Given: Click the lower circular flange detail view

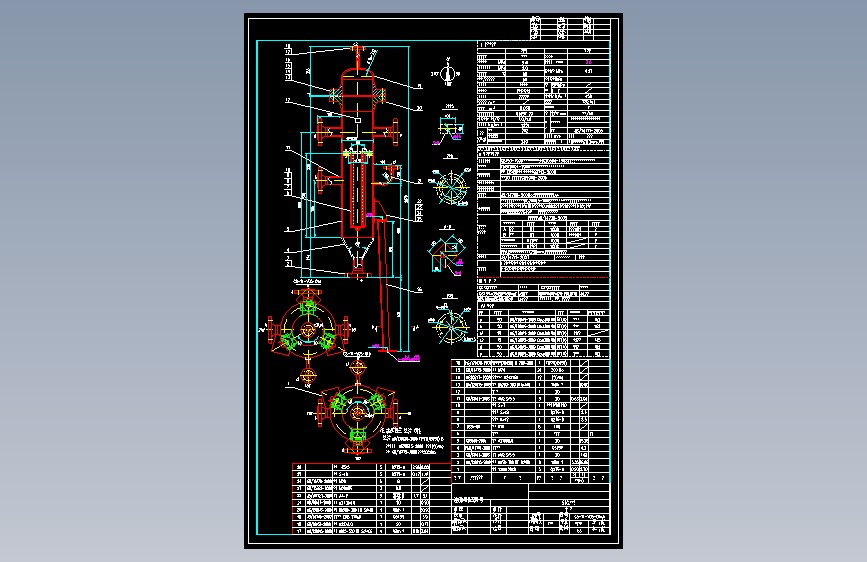Looking at the screenshot, I should coord(451,326).
